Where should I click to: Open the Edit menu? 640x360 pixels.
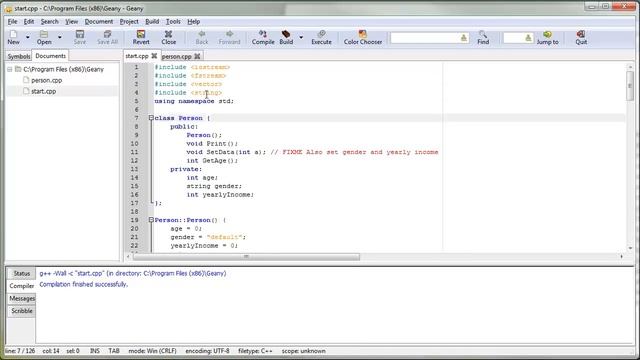[x=29, y=21]
